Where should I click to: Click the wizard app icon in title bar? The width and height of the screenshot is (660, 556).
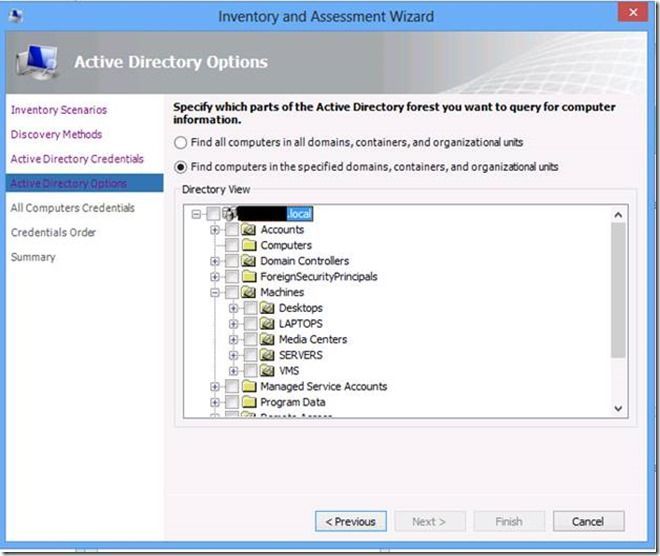pyautogui.click(x=16, y=16)
